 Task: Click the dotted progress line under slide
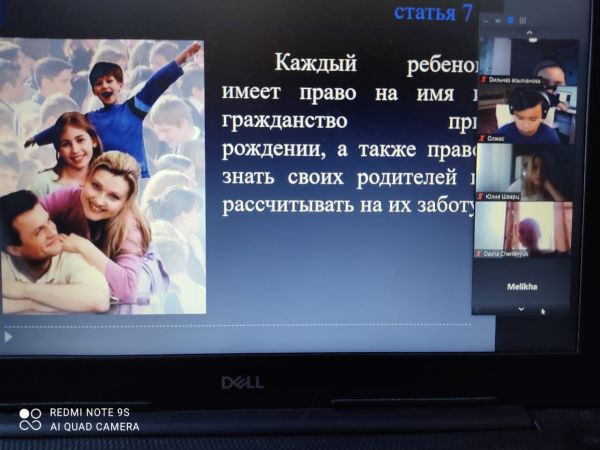click(240, 324)
